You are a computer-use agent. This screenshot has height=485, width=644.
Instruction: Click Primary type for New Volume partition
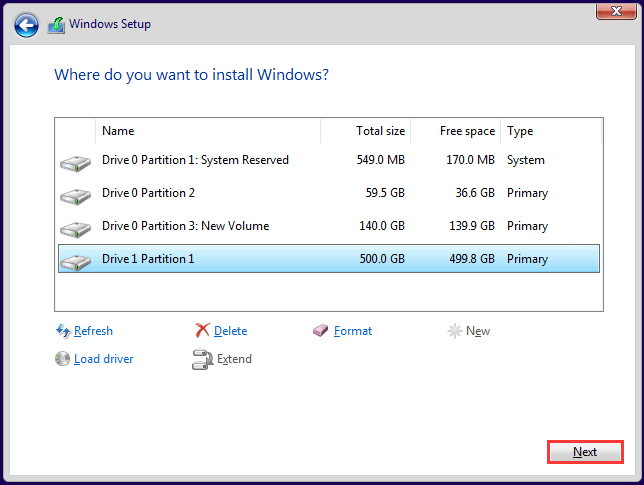[x=527, y=226]
